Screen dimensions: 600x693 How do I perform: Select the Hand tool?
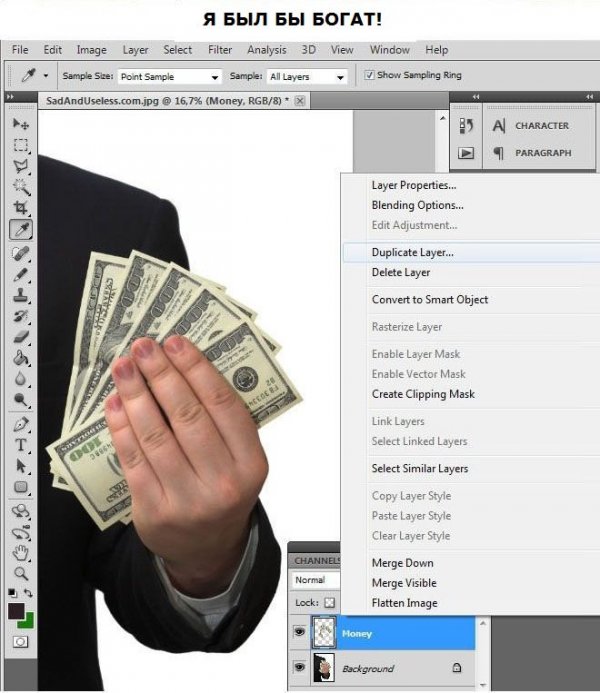pos(20,553)
